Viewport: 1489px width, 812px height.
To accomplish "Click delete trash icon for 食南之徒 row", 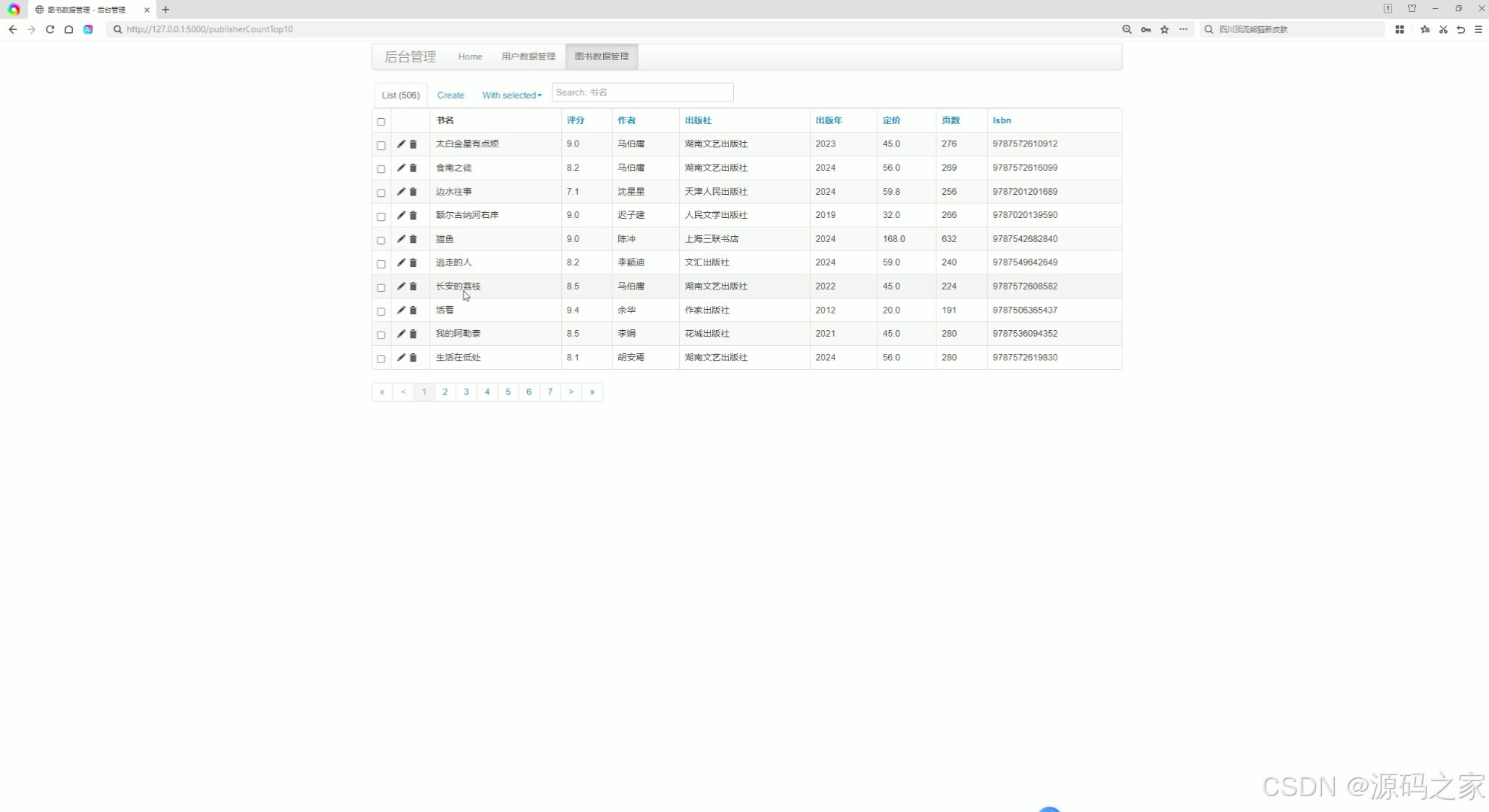I will 413,168.
